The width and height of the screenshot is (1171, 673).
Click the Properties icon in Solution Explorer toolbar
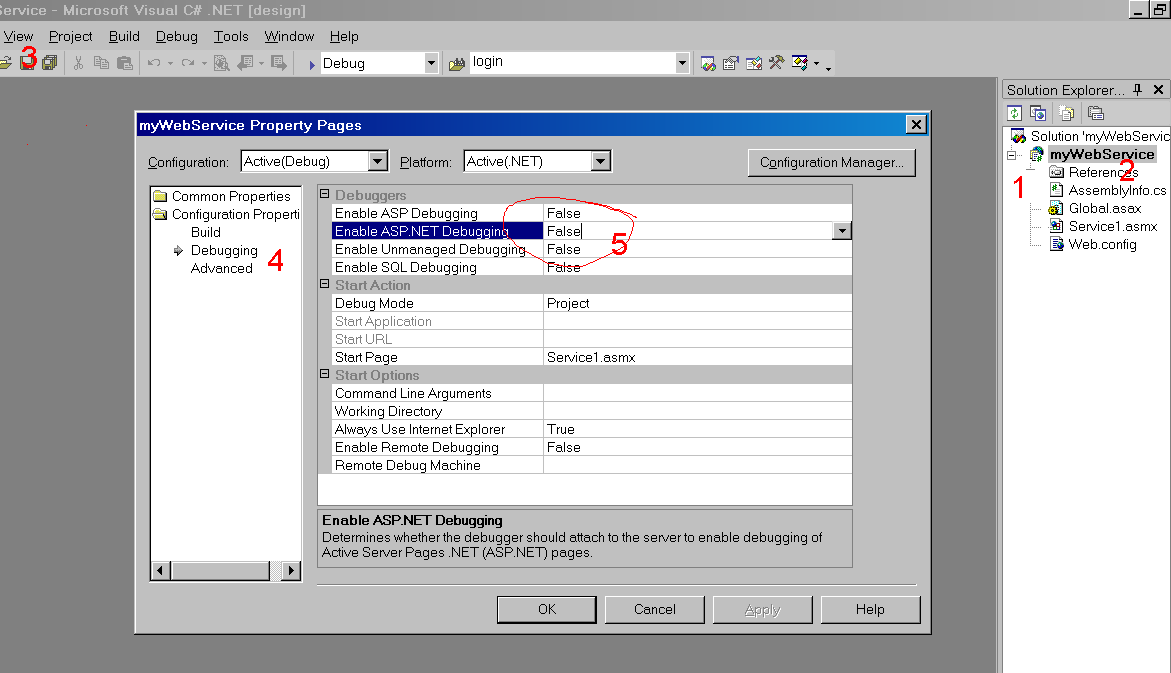(x=1096, y=113)
